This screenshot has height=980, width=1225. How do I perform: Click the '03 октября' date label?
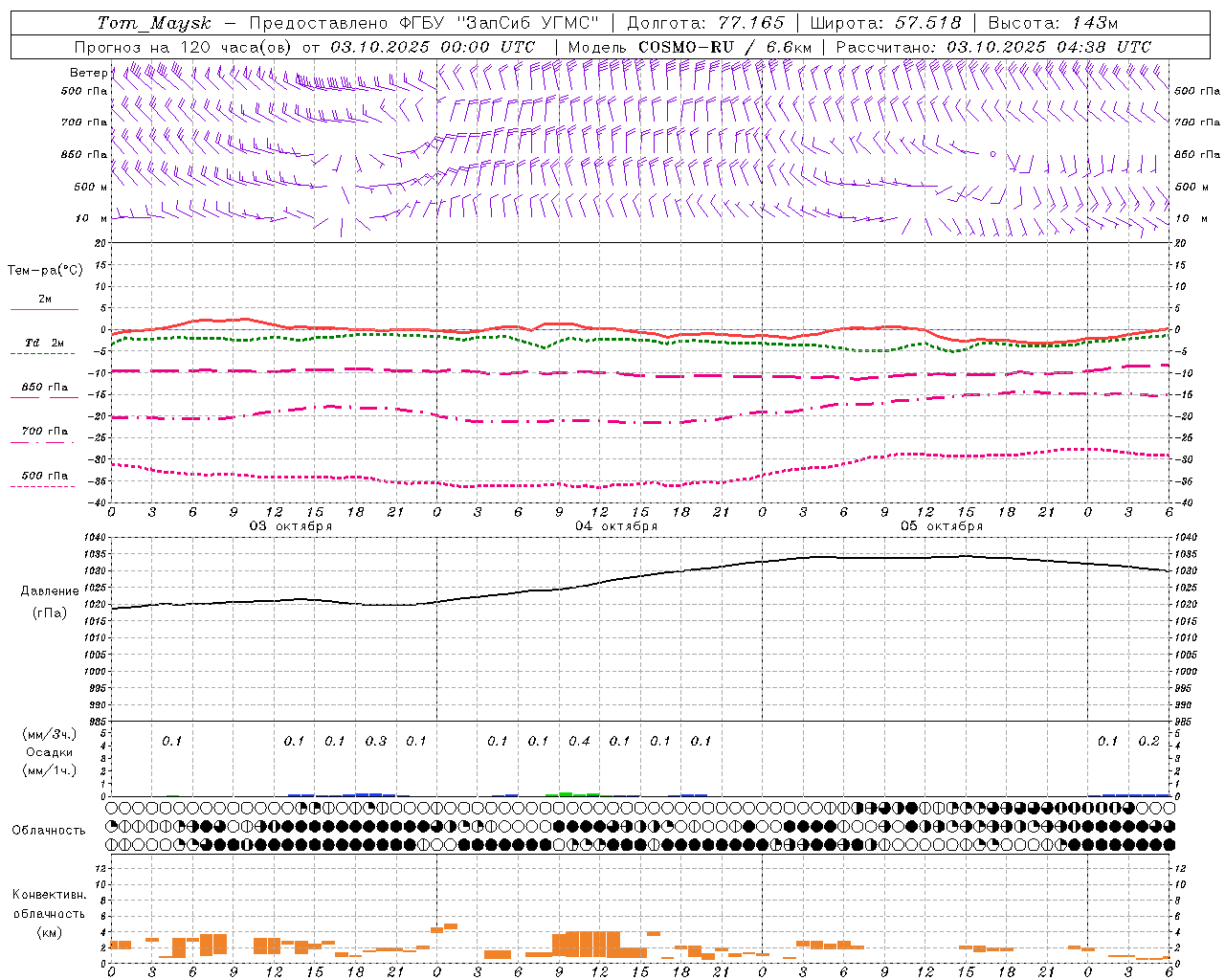click(291, 526)
